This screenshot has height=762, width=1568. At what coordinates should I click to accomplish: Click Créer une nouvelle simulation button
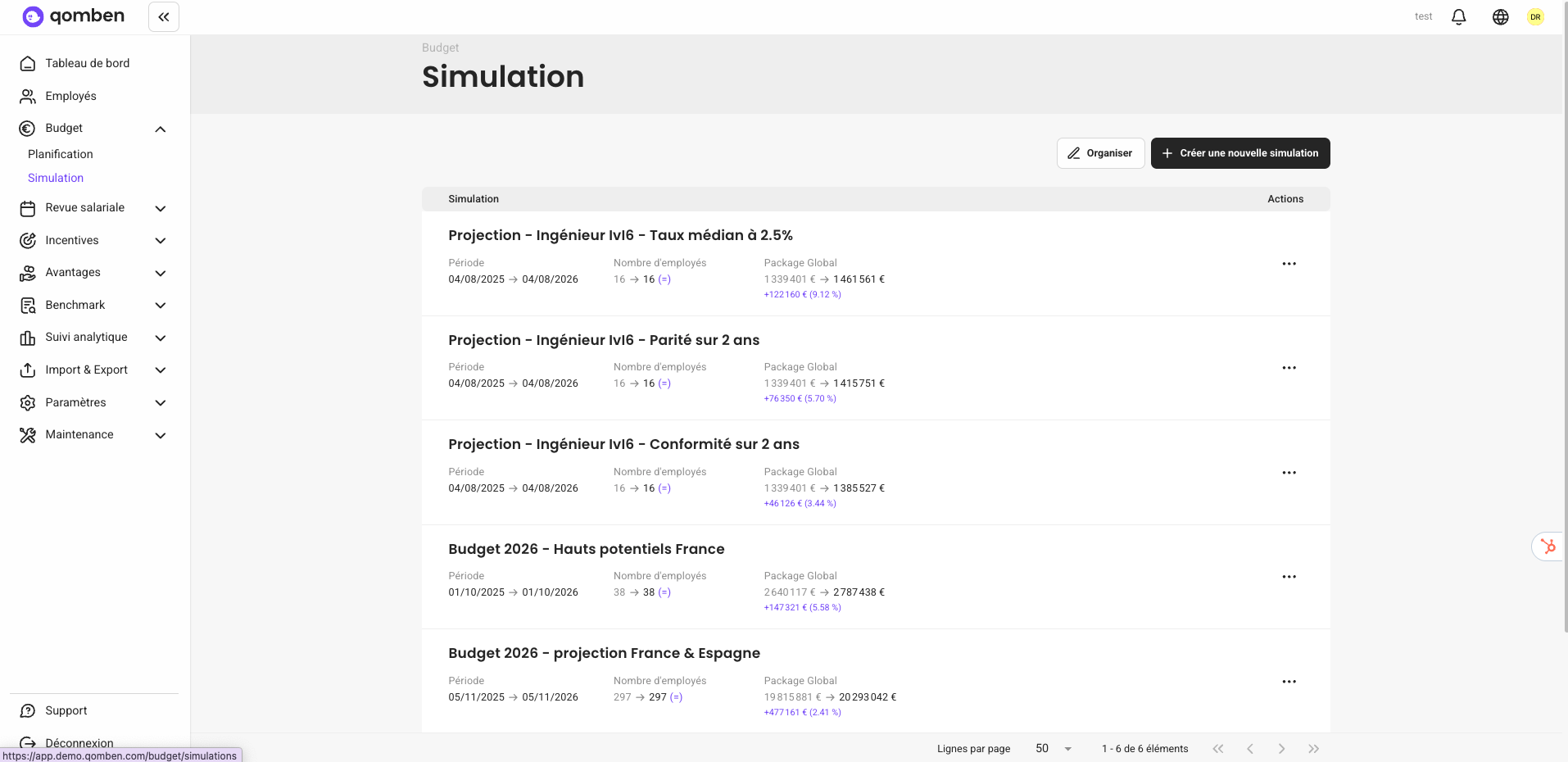coord(1239,153)
